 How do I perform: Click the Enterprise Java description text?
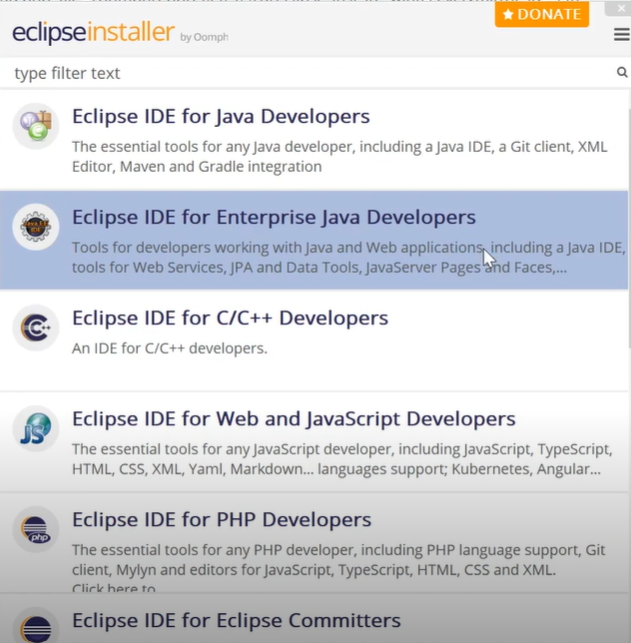coord(349,258)
